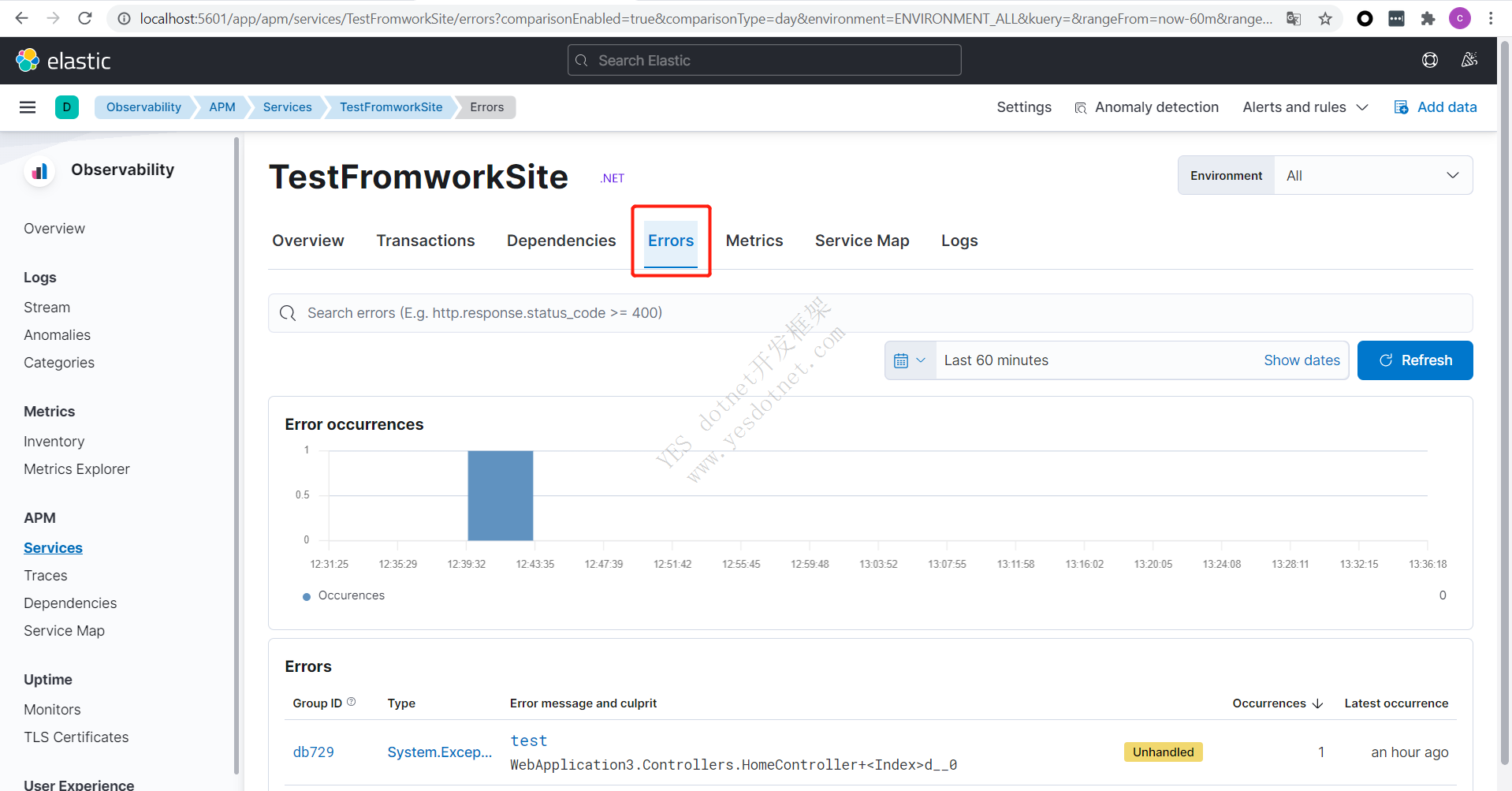Screen dimensions: 1512x791
Task: Open Traces under APM
Action: pyautogui.click(x=46, y=576)
